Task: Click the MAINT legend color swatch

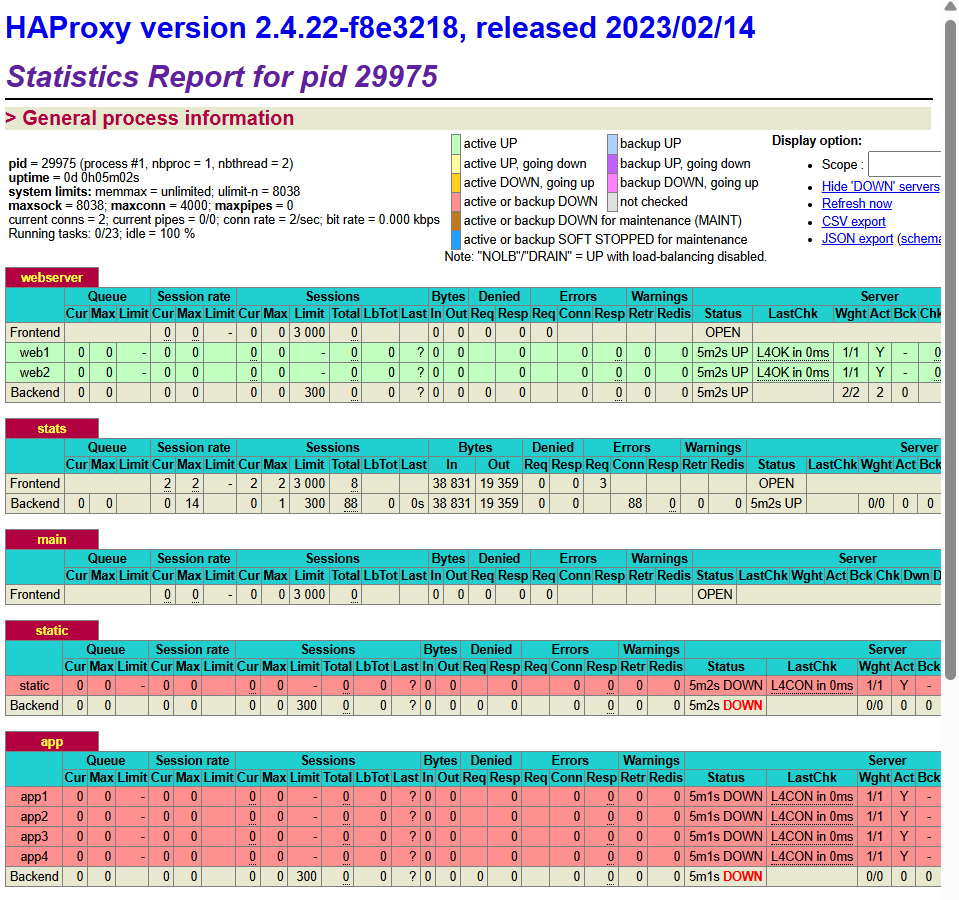Action: (456, 221)
